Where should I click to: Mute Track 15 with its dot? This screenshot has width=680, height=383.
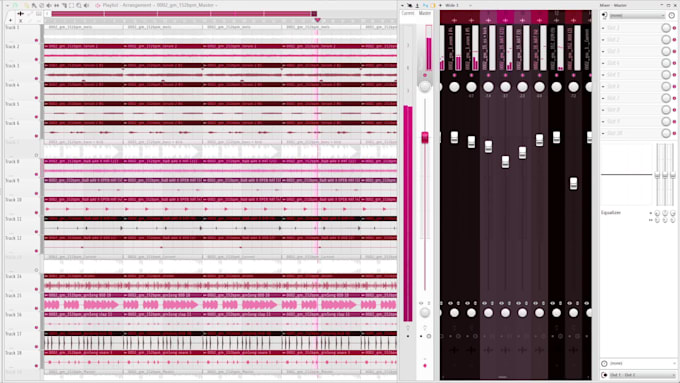click(x=36, y=308)
